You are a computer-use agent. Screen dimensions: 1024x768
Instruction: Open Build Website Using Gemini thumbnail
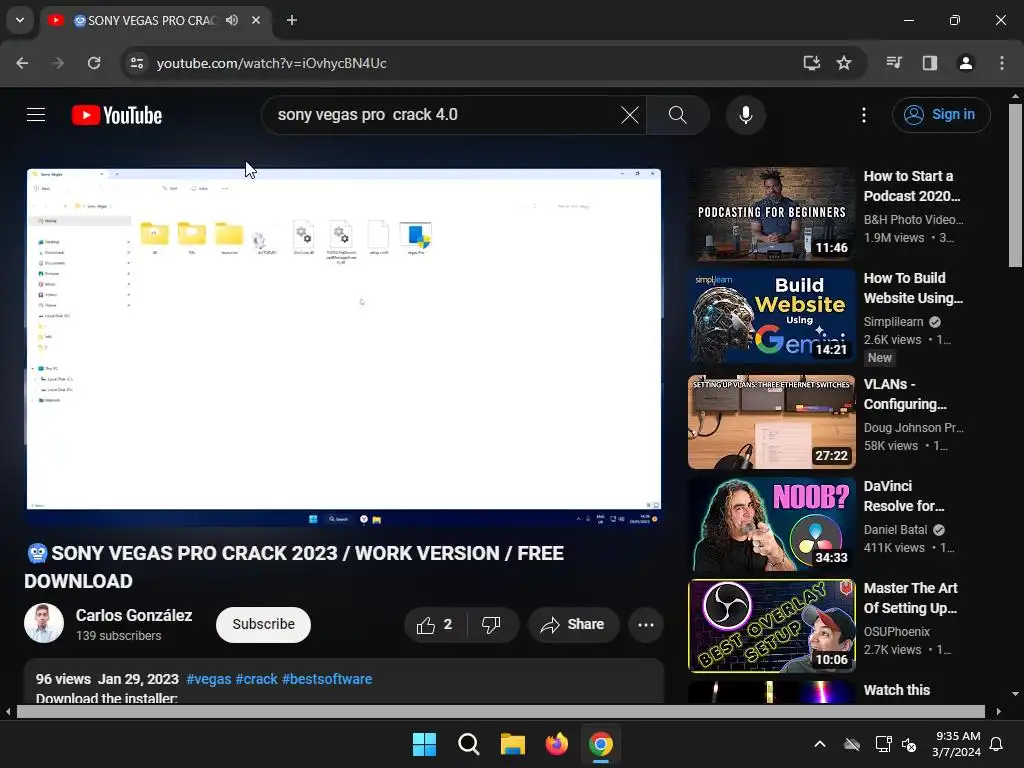tap(771, 315)
